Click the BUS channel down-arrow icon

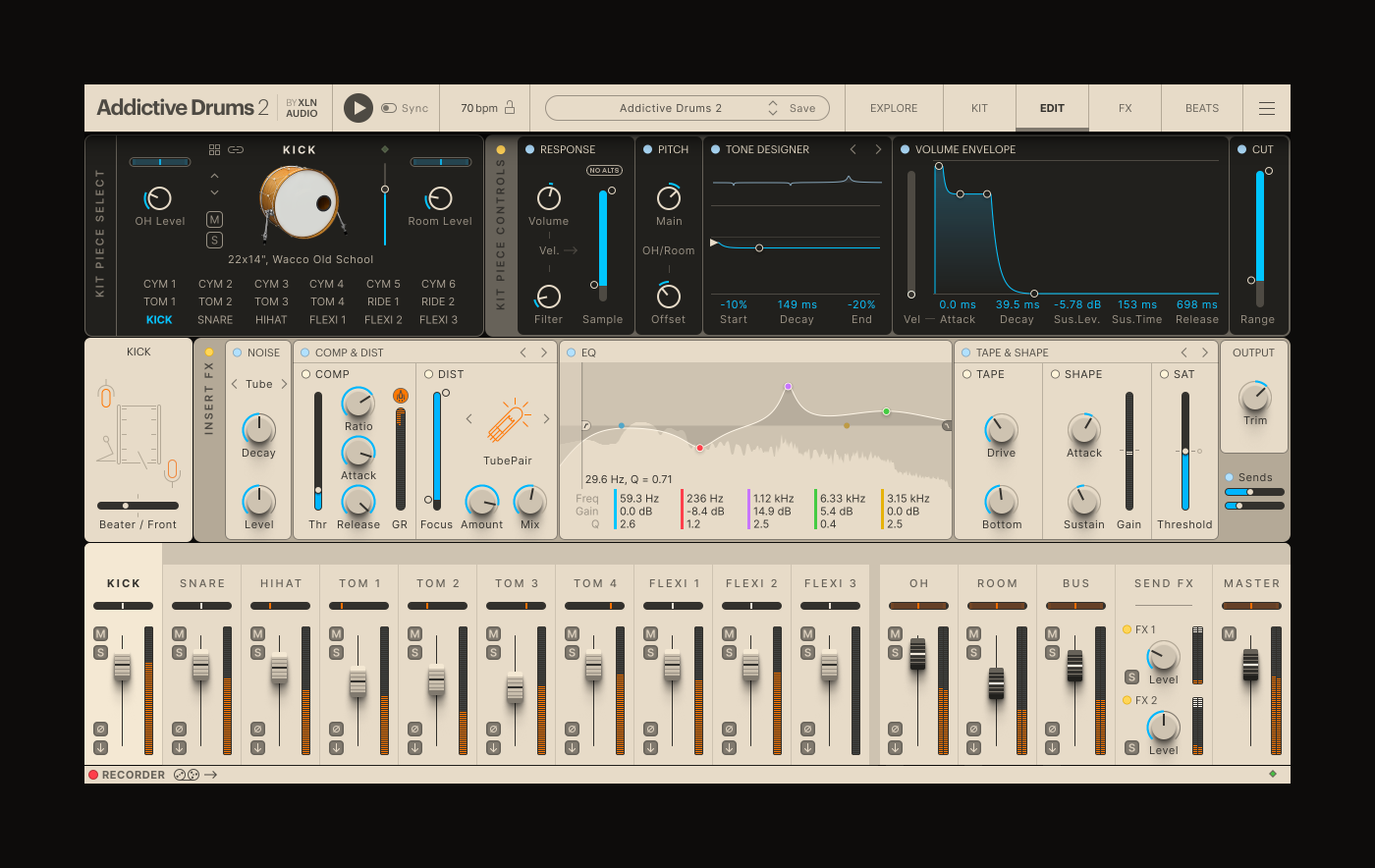(1052, 748)
